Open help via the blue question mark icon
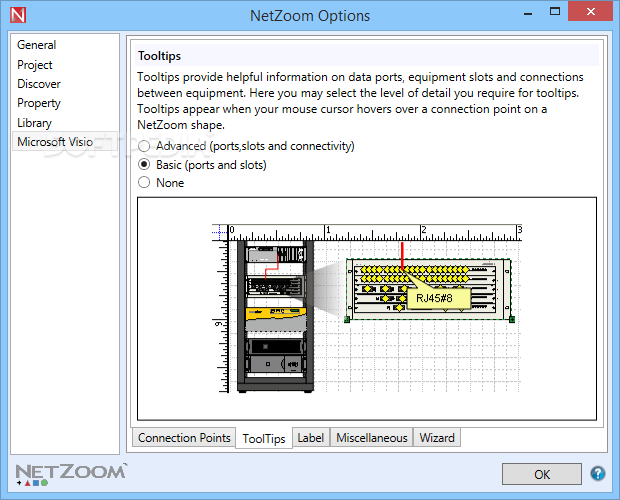 (597, 473)
